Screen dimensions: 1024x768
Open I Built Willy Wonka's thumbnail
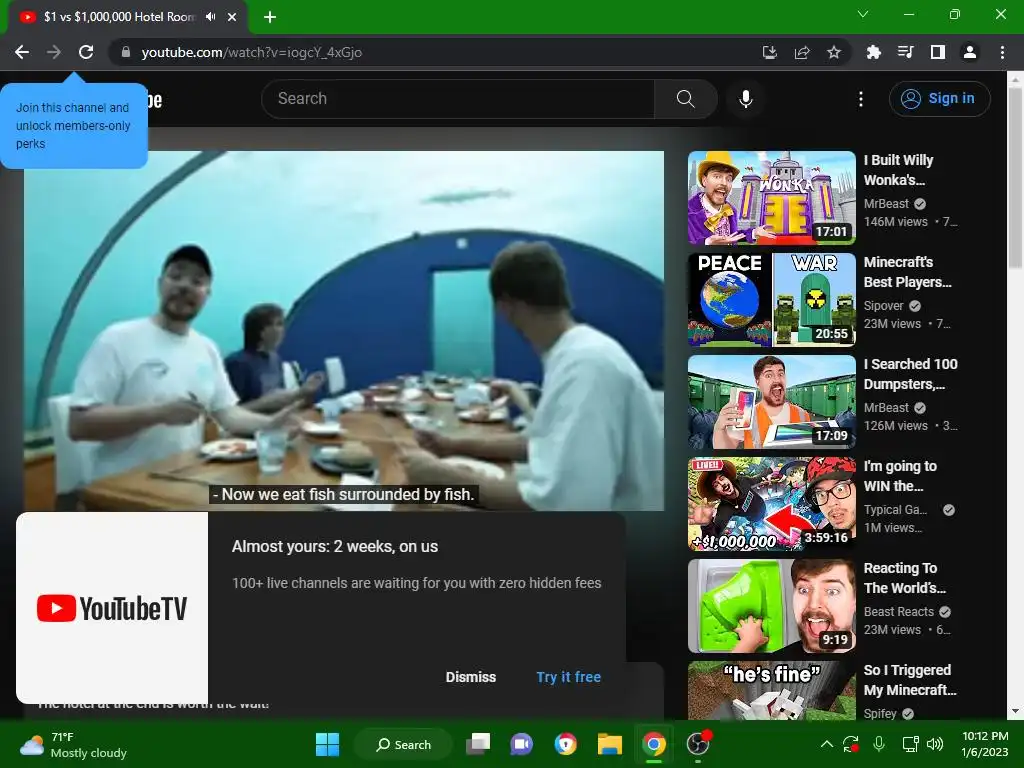772,198
